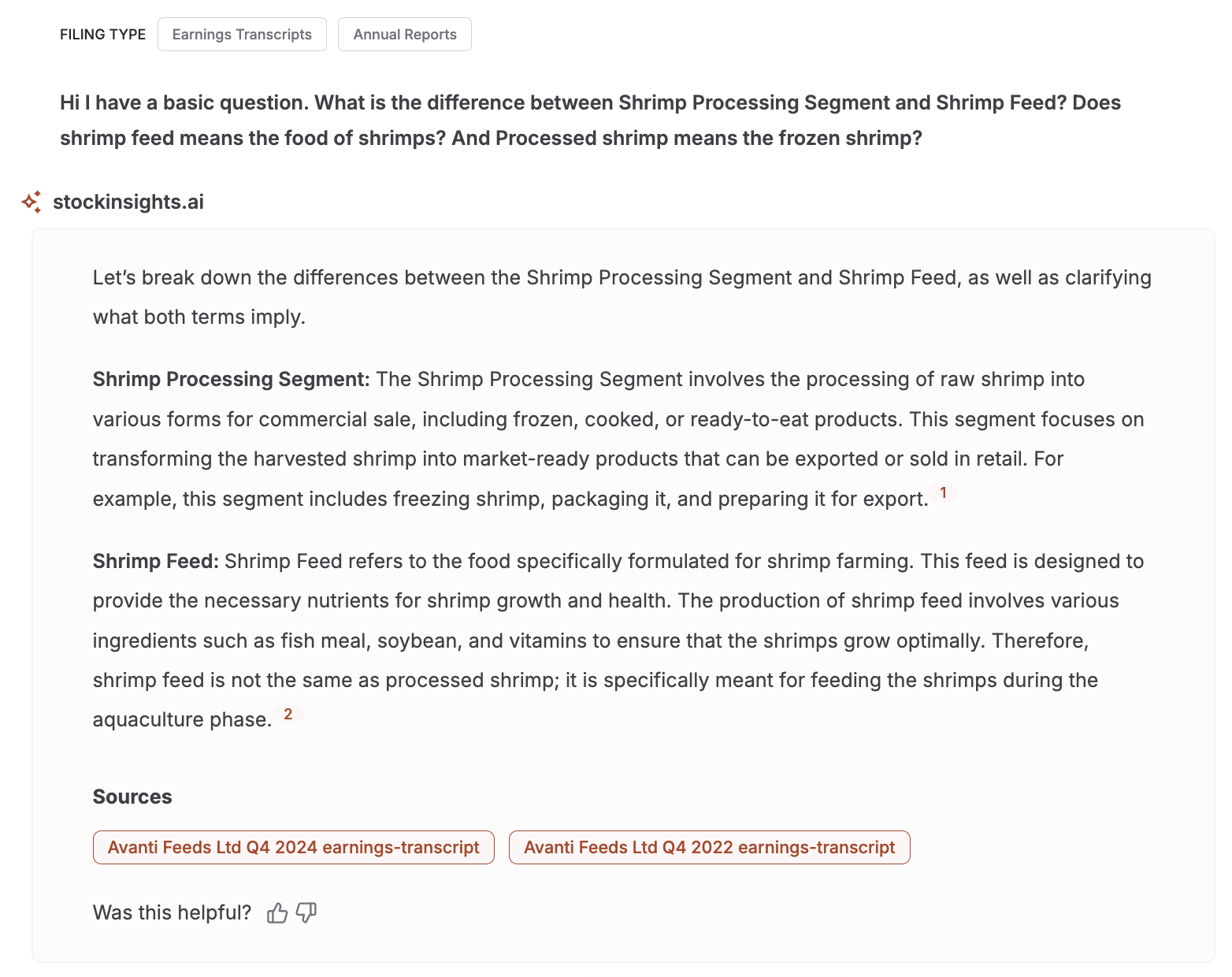Screen dimensions: 1232x977
Task: Click the bold "Shrimp Processing Segment:" heading
Action: click(x=232, y=380)
